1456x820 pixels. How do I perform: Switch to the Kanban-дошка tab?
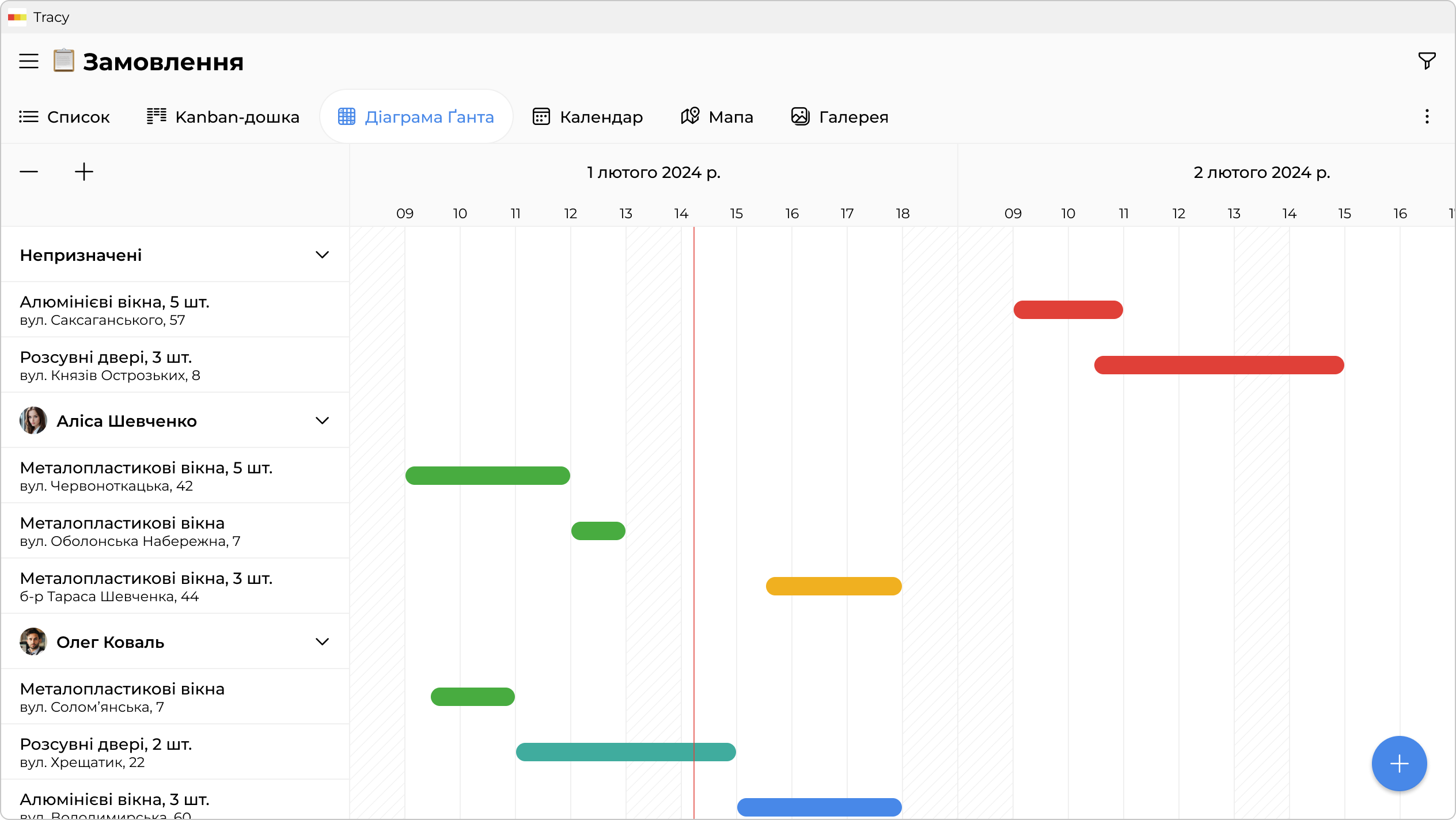[x=223, y=117]
